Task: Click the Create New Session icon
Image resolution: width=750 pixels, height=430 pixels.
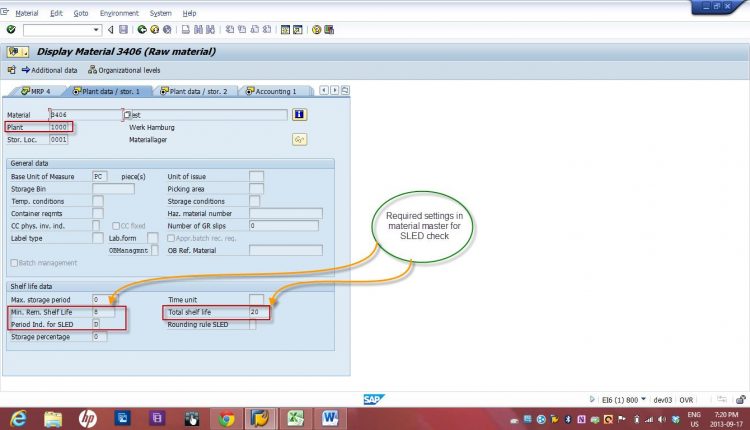Action: 286,30
